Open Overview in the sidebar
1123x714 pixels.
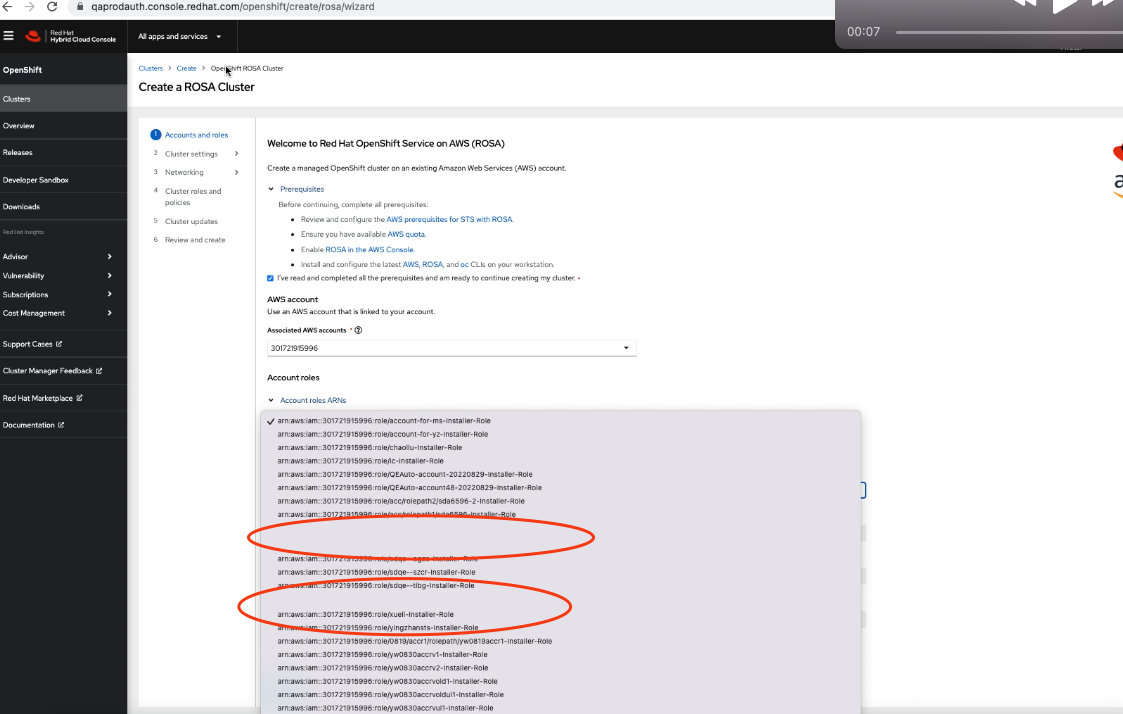(x=63, y=125)
